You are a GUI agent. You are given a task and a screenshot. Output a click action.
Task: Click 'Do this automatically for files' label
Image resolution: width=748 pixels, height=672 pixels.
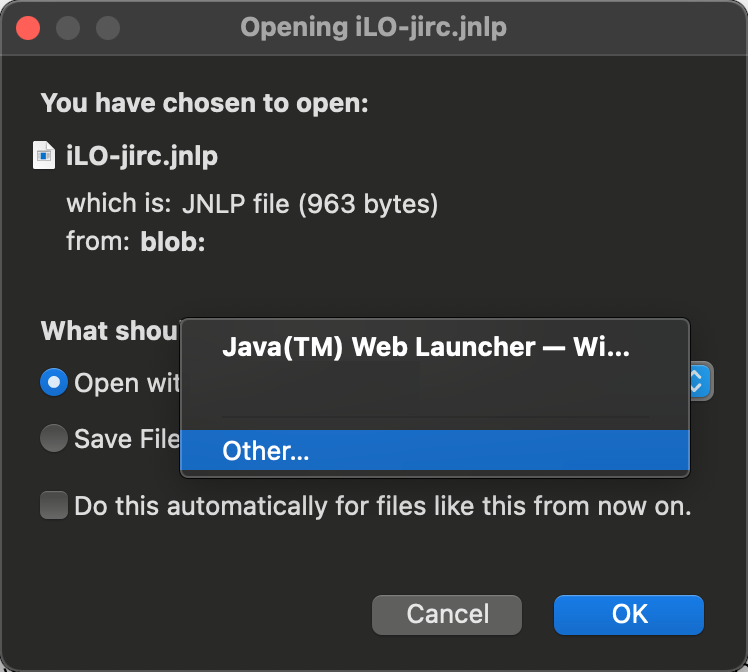tap(383, 506)
